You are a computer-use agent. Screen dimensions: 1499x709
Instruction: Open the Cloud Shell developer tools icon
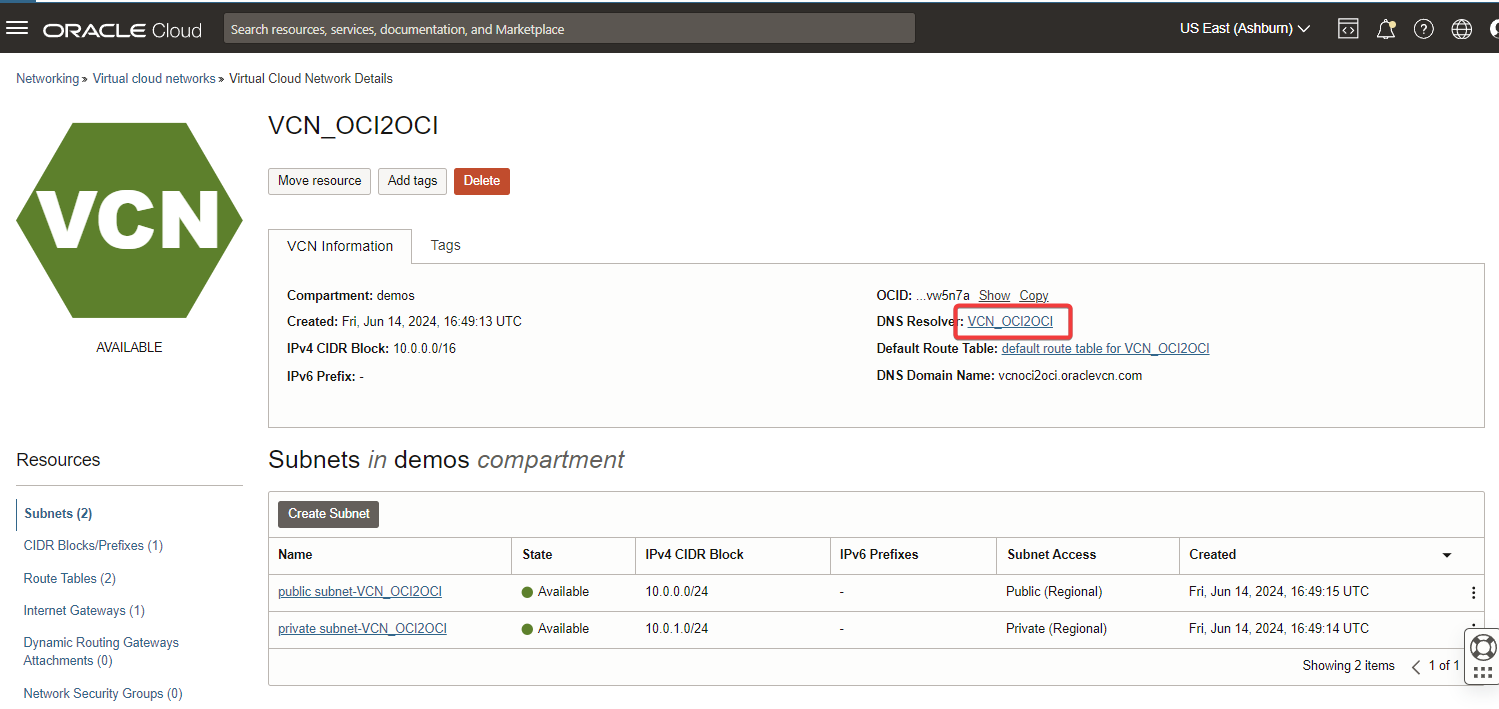click(1348, 29)
